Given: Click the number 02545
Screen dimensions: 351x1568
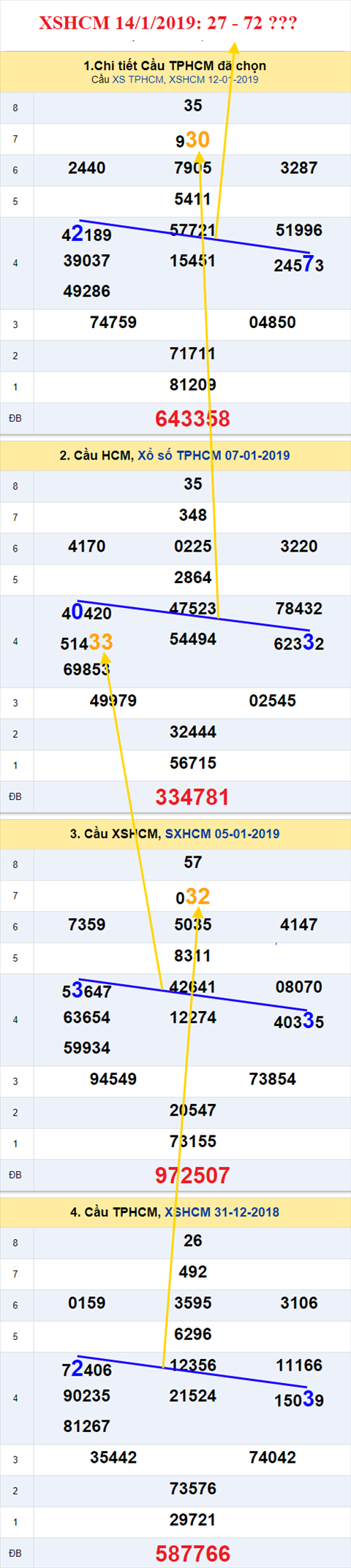Looking at the screenshot, I should (x=273, y=701).
